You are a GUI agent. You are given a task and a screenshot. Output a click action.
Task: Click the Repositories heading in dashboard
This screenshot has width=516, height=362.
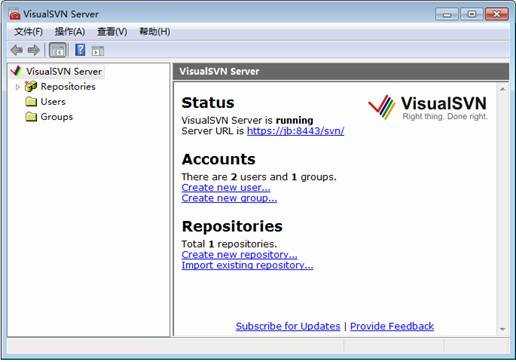(x=232, y=226)
